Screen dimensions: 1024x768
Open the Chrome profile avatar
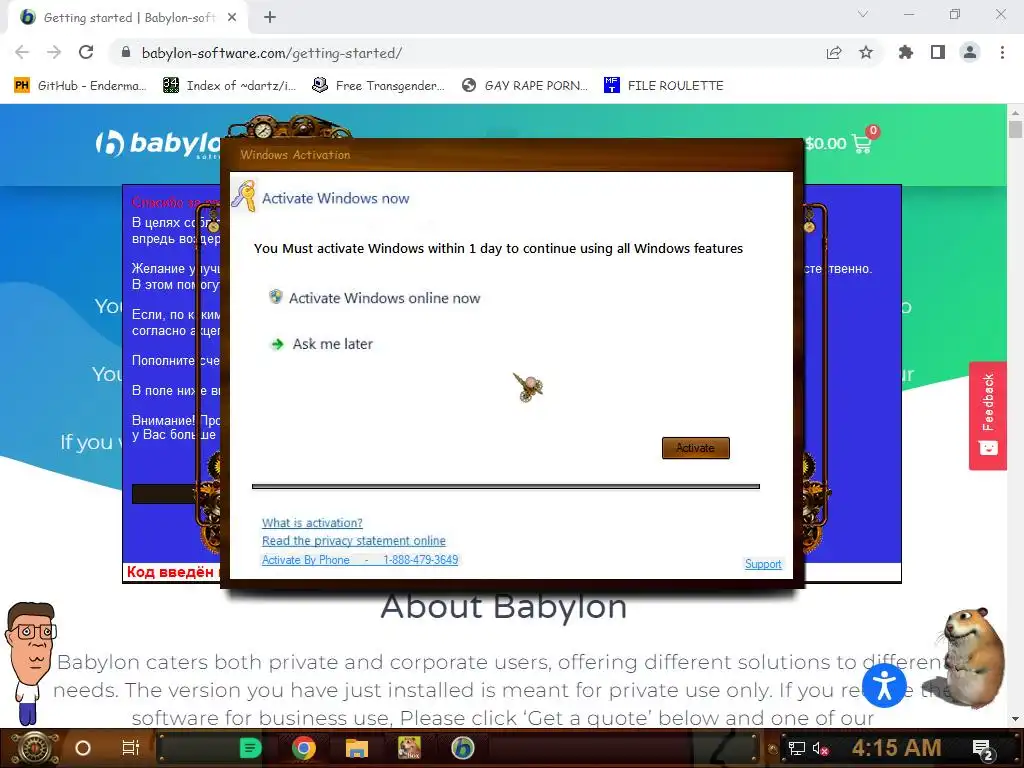coord(970,52)
